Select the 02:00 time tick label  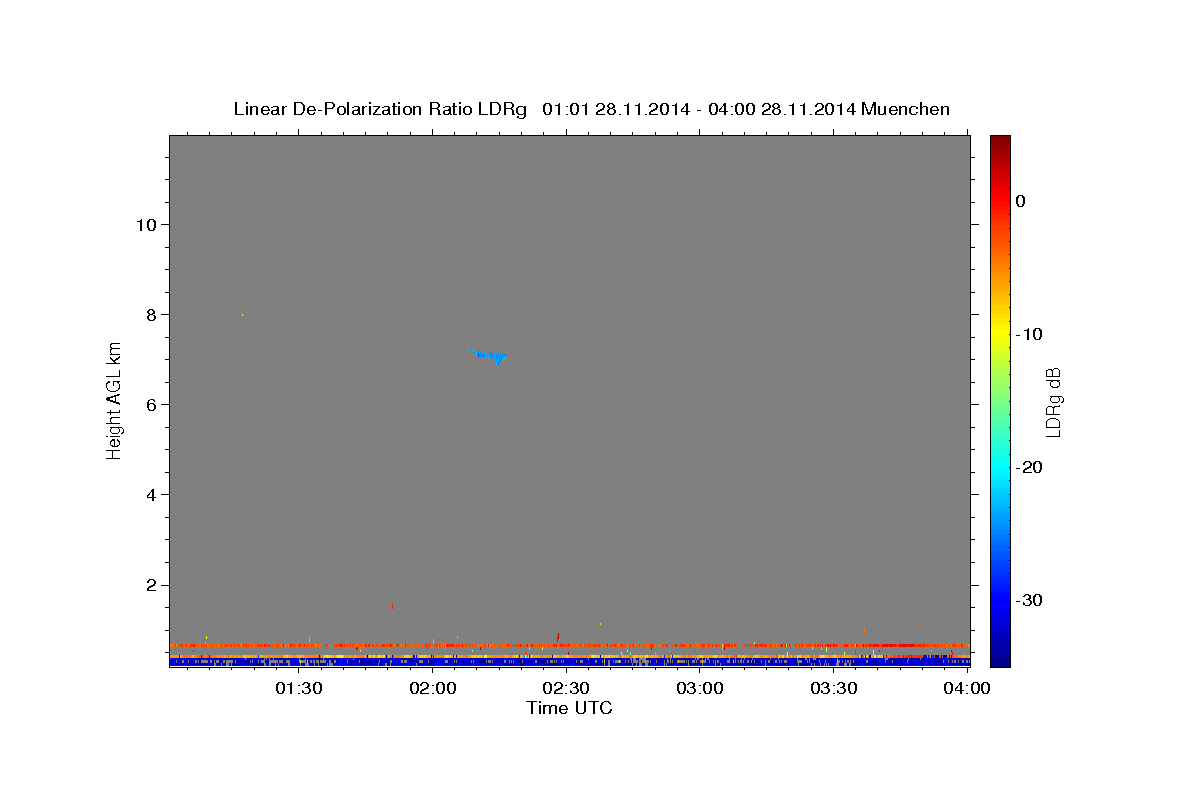coord(433,688)
